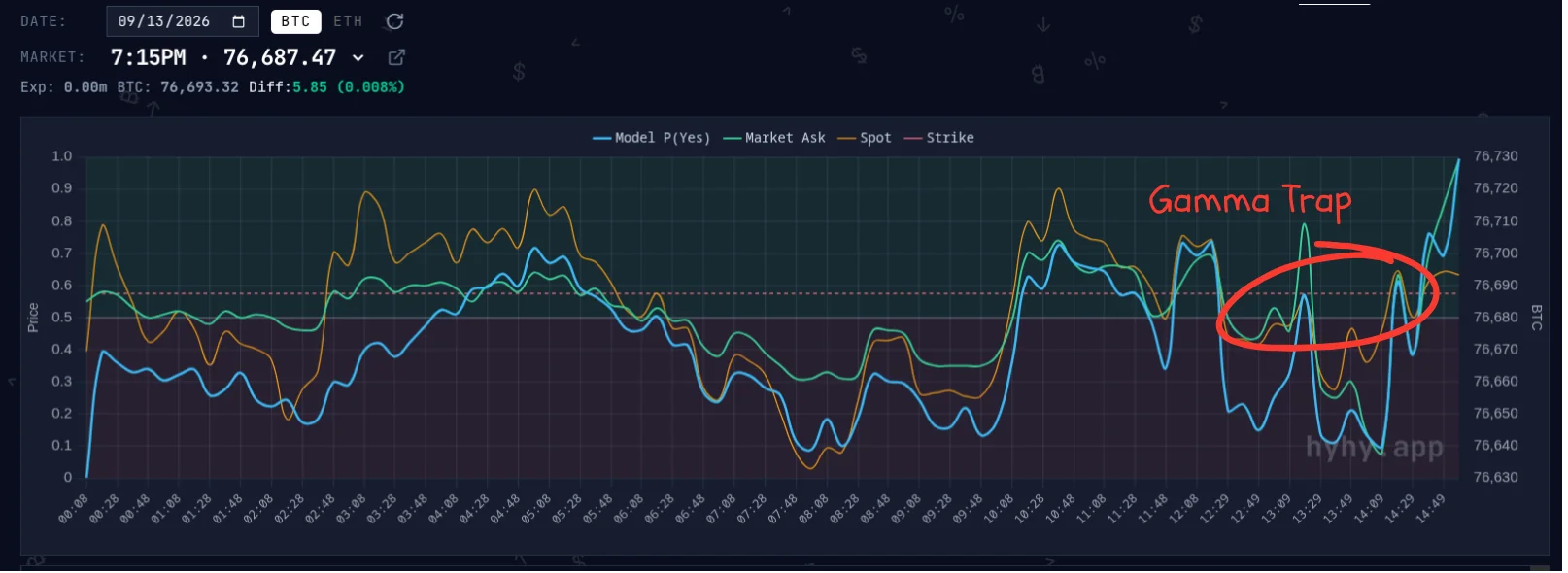Click the Diff value 5.85 (0.008%)
Viewport: 1568px width, 573px height.
point(348,87)
